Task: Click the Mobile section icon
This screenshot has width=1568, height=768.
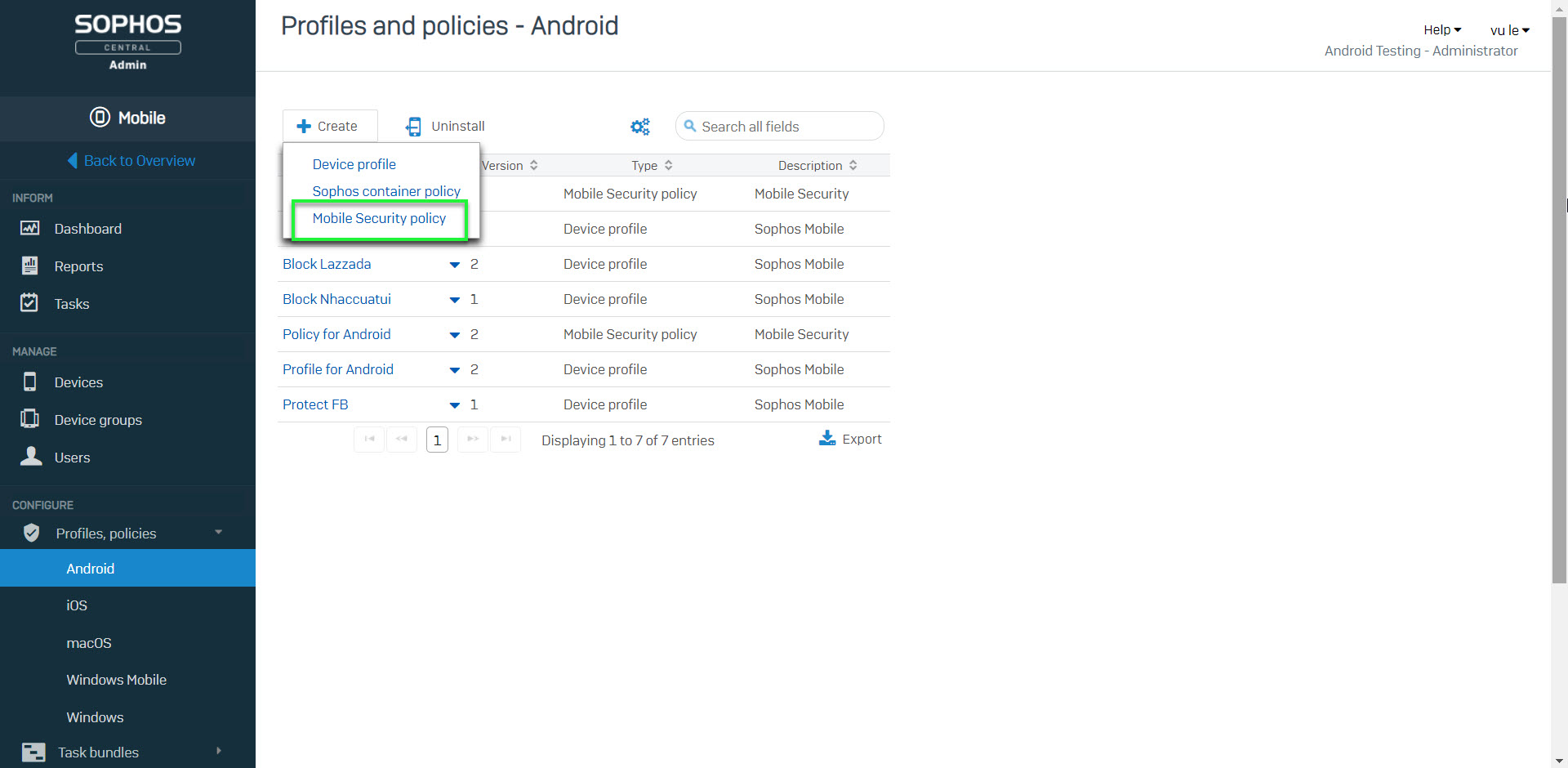Action: point(100,117)
